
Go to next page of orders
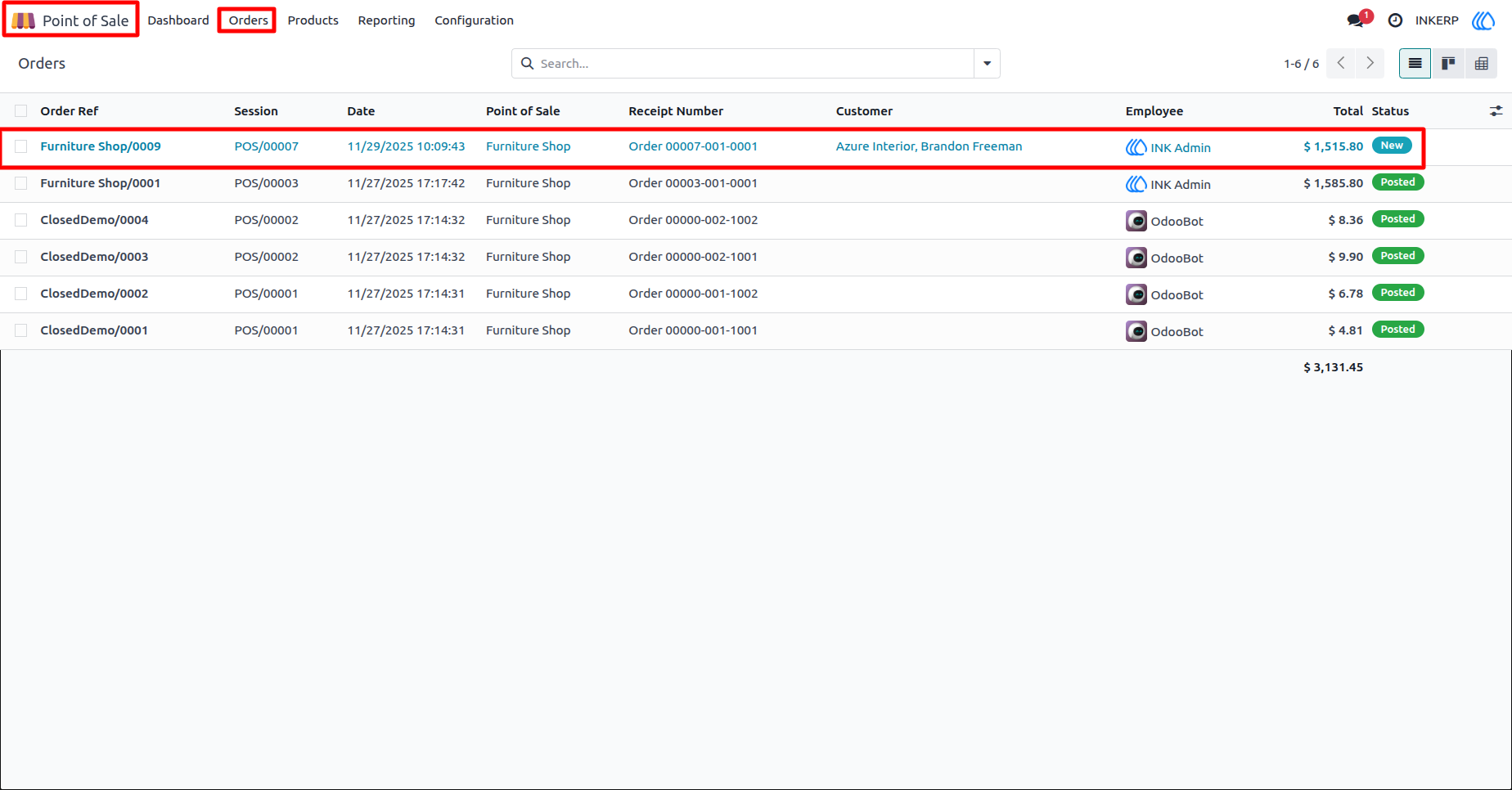(x=1370, y=64)
